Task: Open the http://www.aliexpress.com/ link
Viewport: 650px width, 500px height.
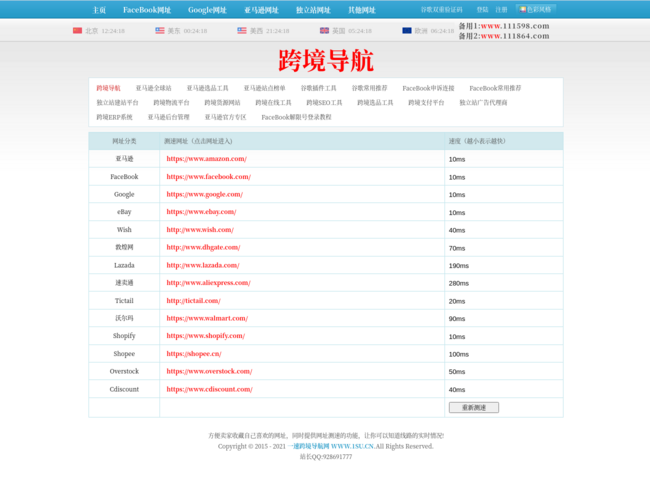Action: click(x=208, y=283)
